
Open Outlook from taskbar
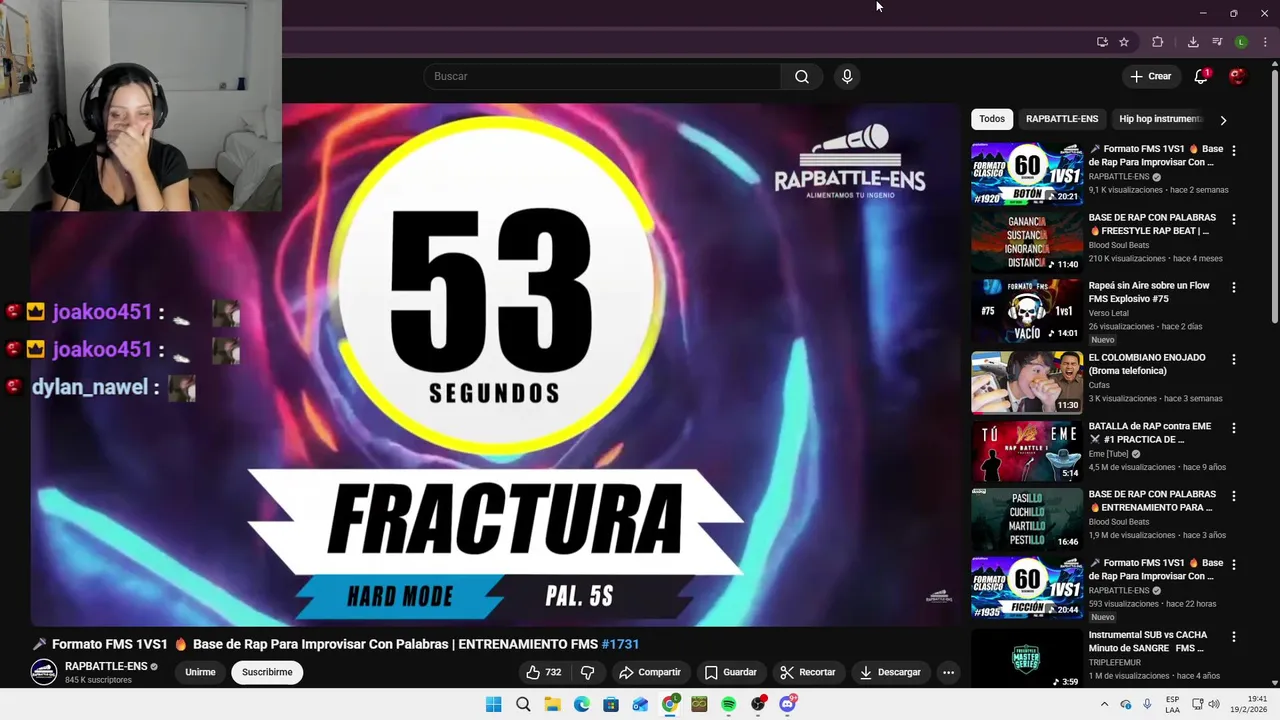click(641, 704)
